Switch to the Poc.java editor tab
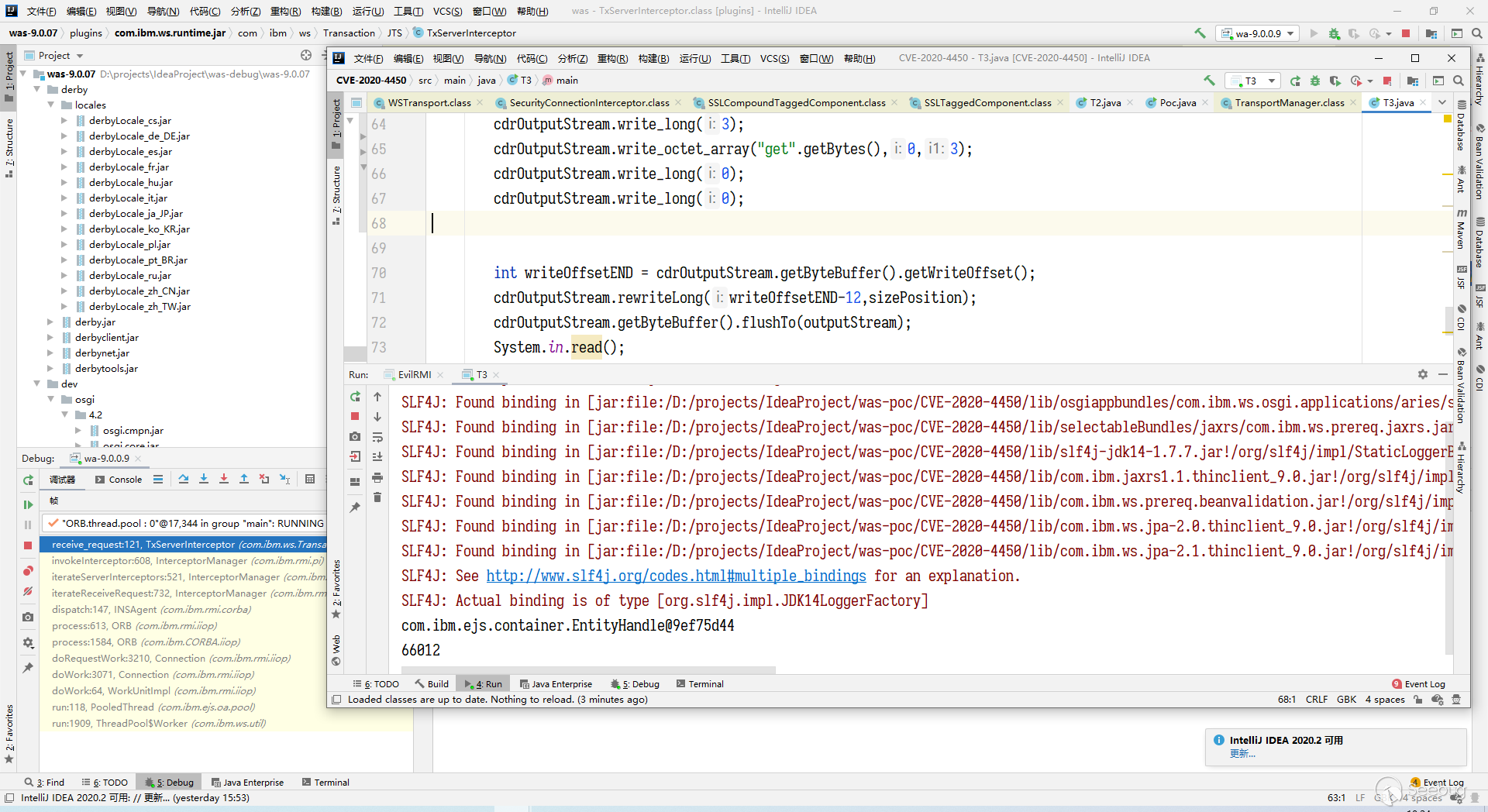Image resolution: width=1488 pixels, height=812 pixels. [1177, 103]
